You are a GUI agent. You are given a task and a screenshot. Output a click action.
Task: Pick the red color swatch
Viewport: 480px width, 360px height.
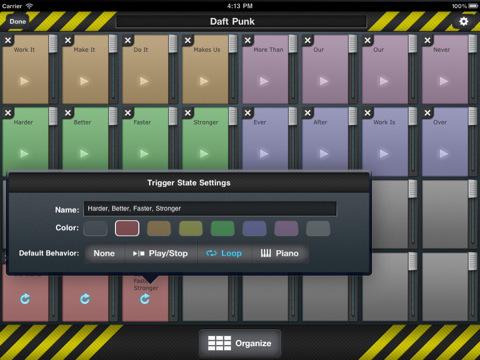pos(127,228)
